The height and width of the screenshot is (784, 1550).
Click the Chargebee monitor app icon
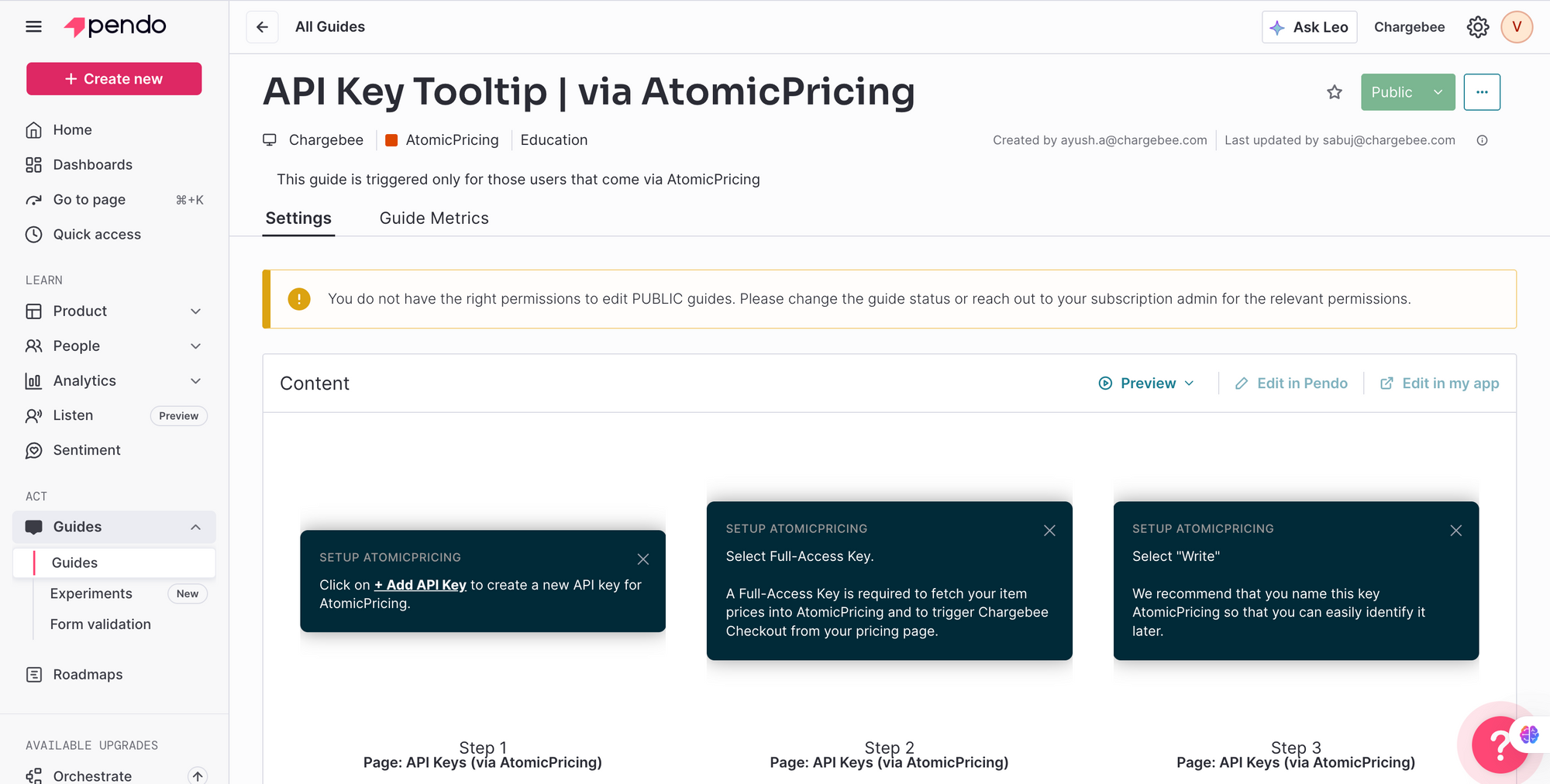270,140
